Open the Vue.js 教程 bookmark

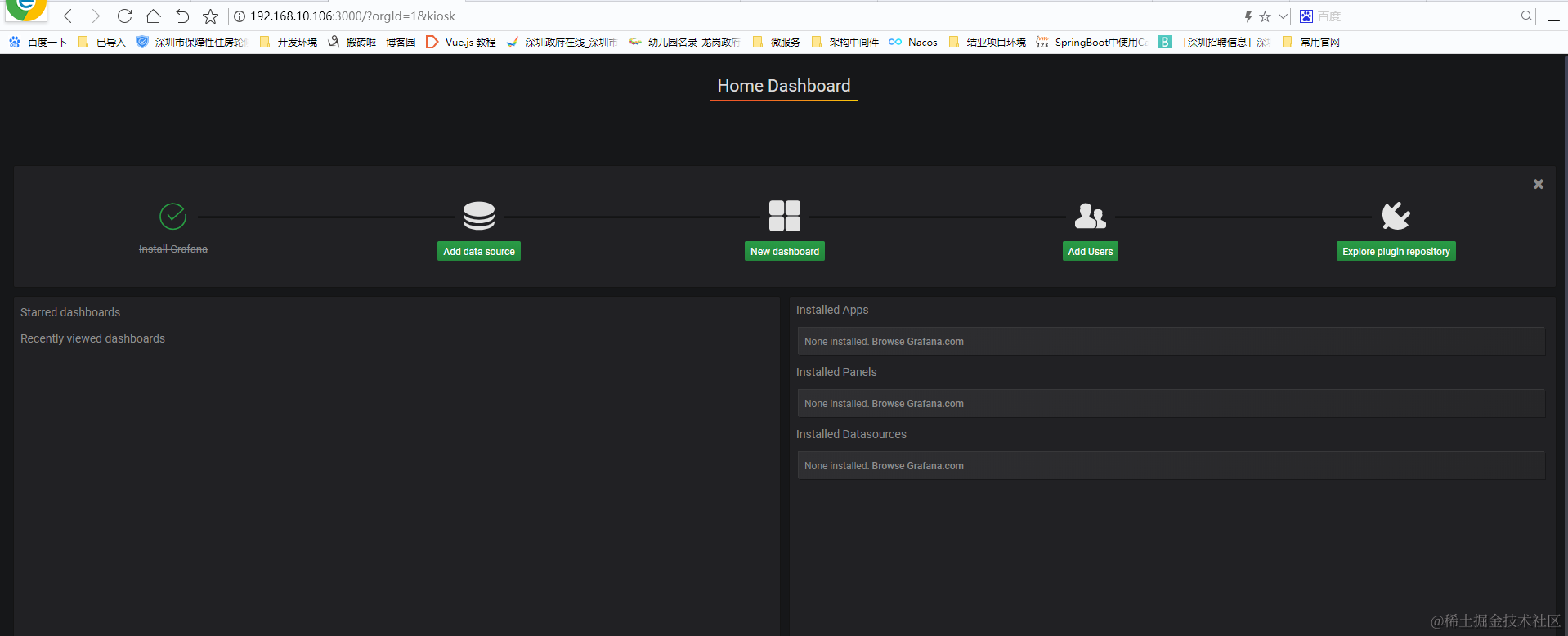tap(461, 42)
